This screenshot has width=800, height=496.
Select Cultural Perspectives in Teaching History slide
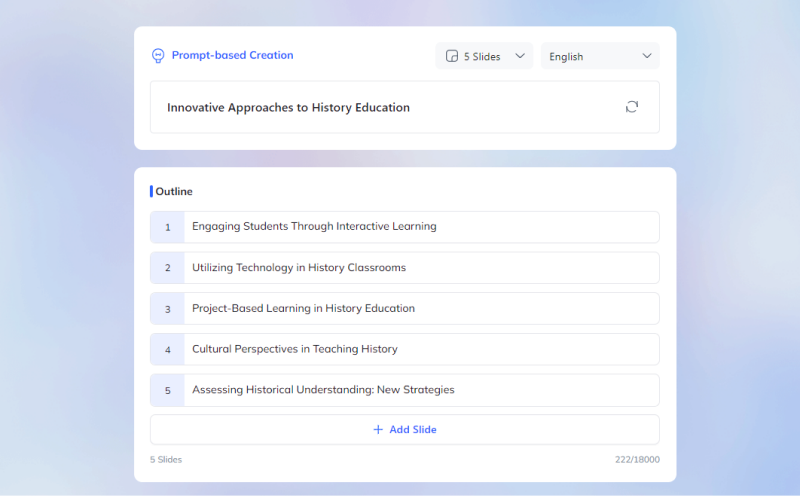click(x=295, y=350)
